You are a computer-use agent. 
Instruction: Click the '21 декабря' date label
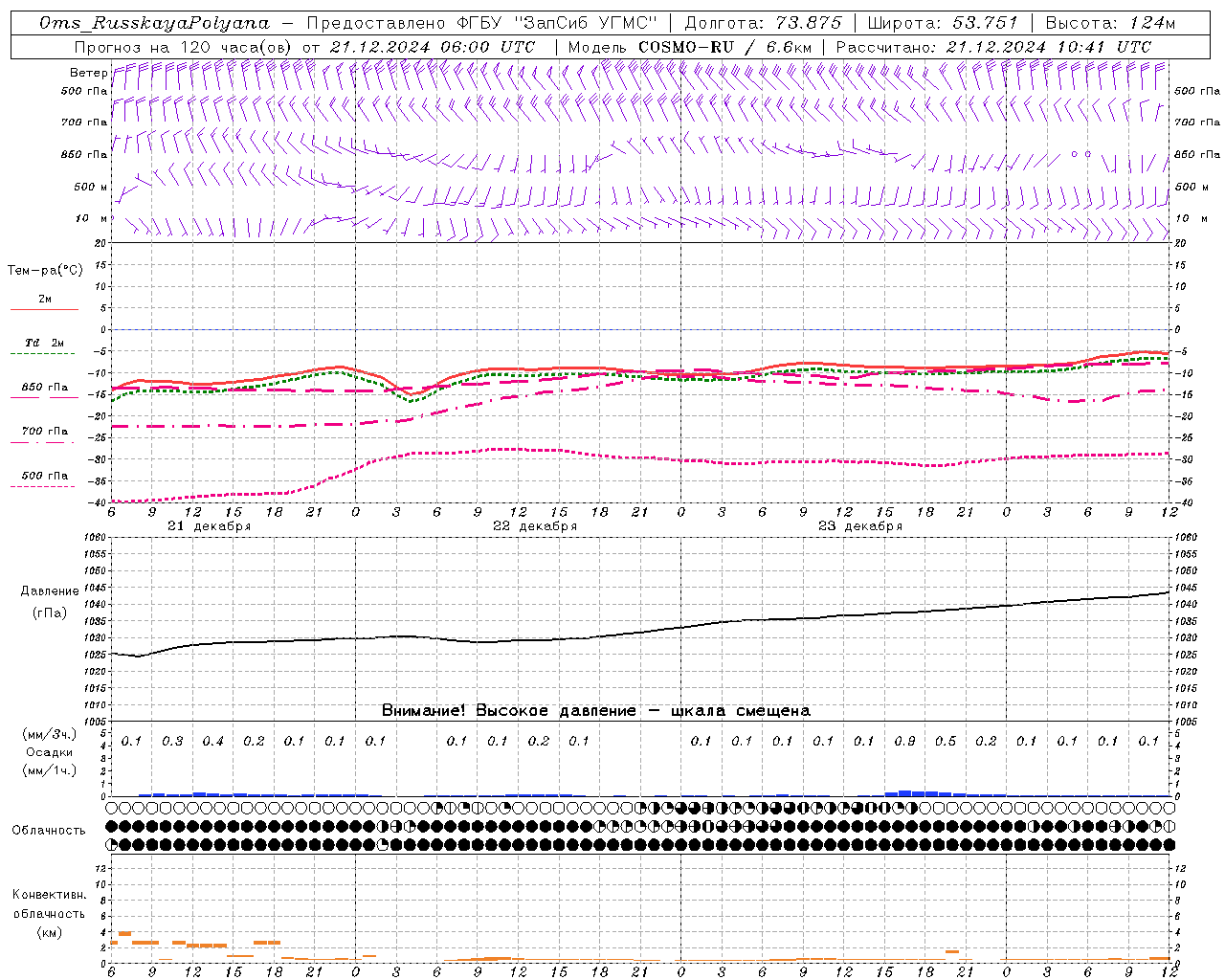(210, 526)
